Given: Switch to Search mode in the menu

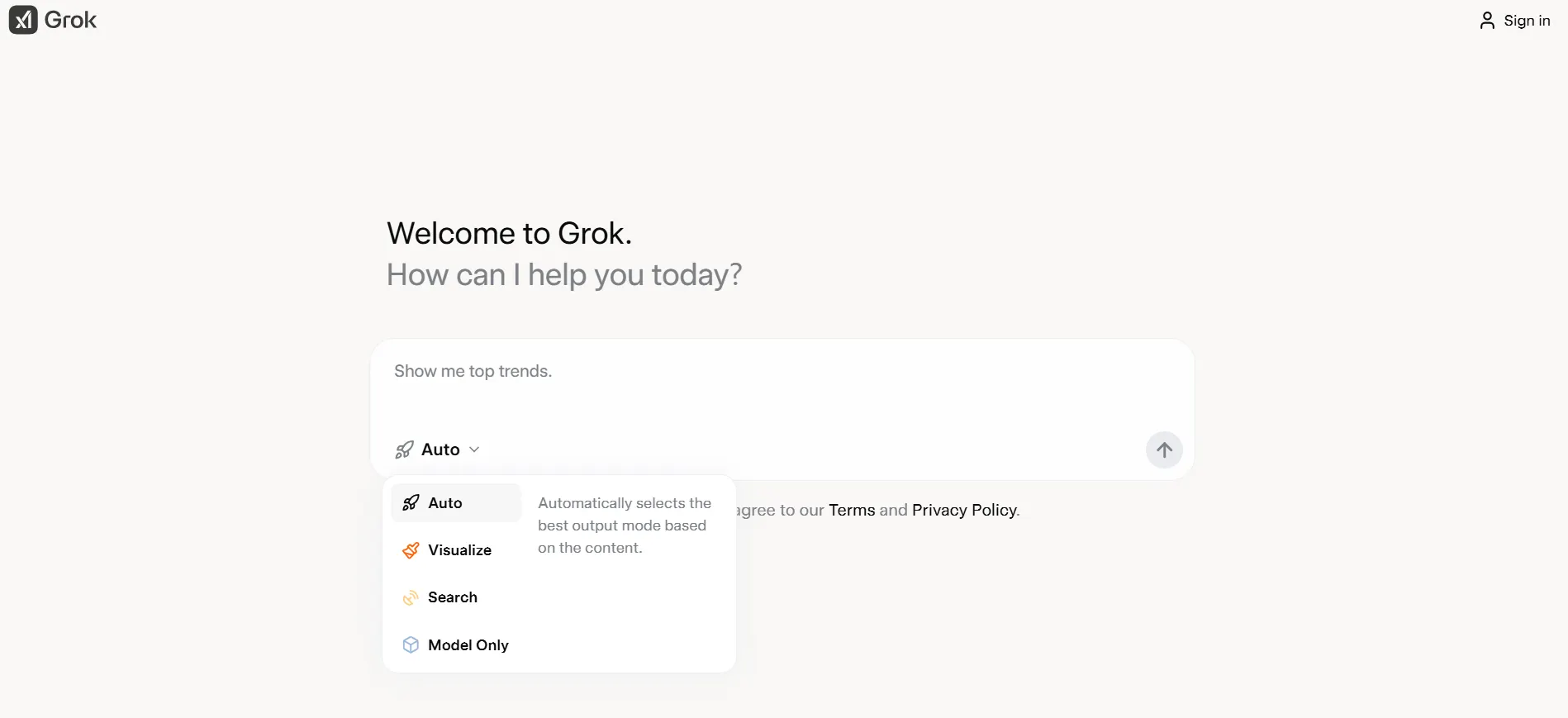Looking at the screenshot, I should coord(453,597).
